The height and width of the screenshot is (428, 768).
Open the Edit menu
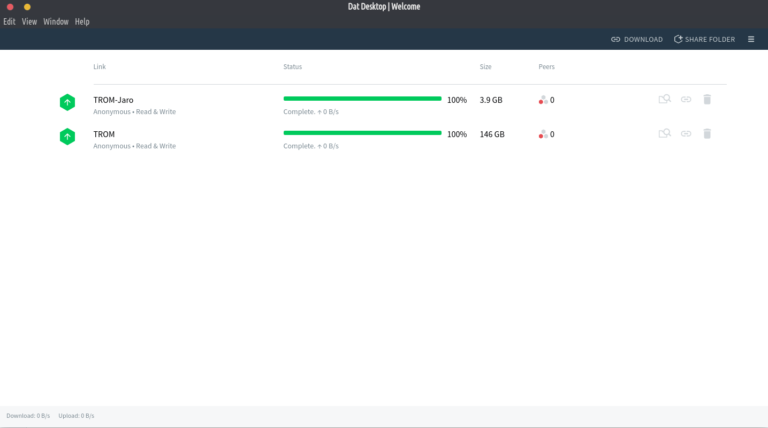pyautogui.click(x=9, y=21)
